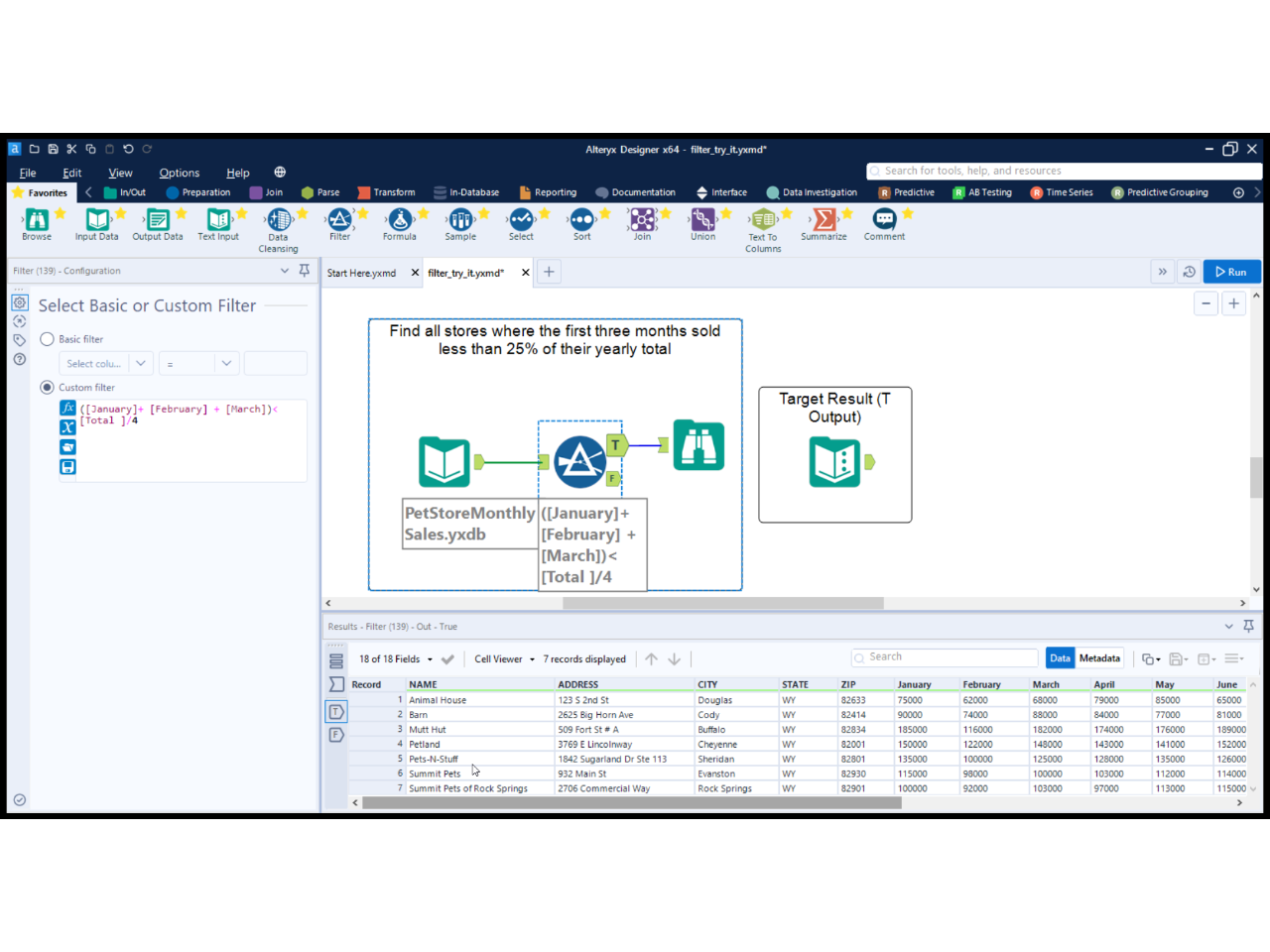Enable the Basic filter option
Viewport: 1270px width, 952px height.
(x=47, y=338)
